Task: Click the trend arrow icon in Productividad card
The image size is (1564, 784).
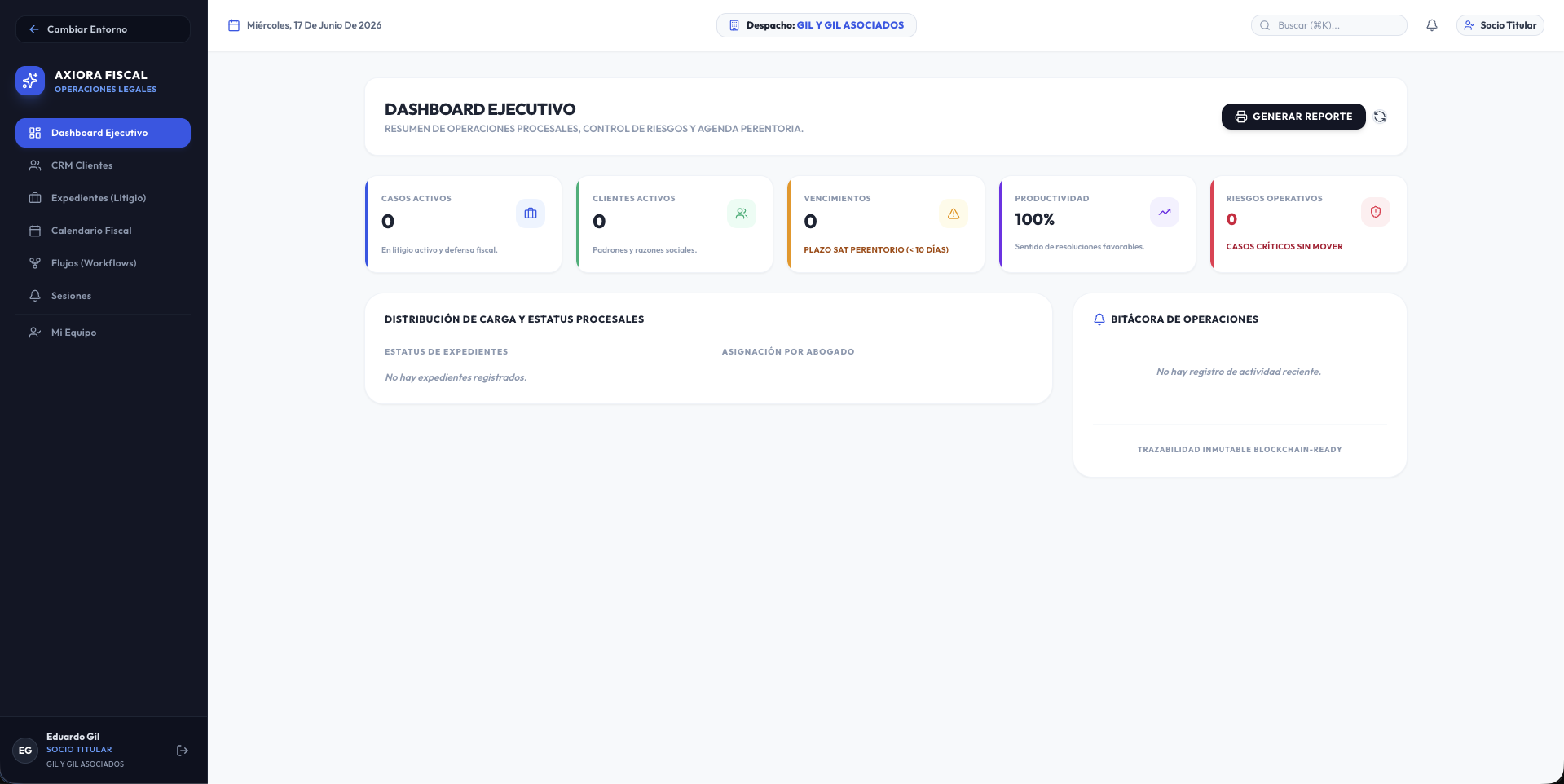Action: click(1165, 212)
